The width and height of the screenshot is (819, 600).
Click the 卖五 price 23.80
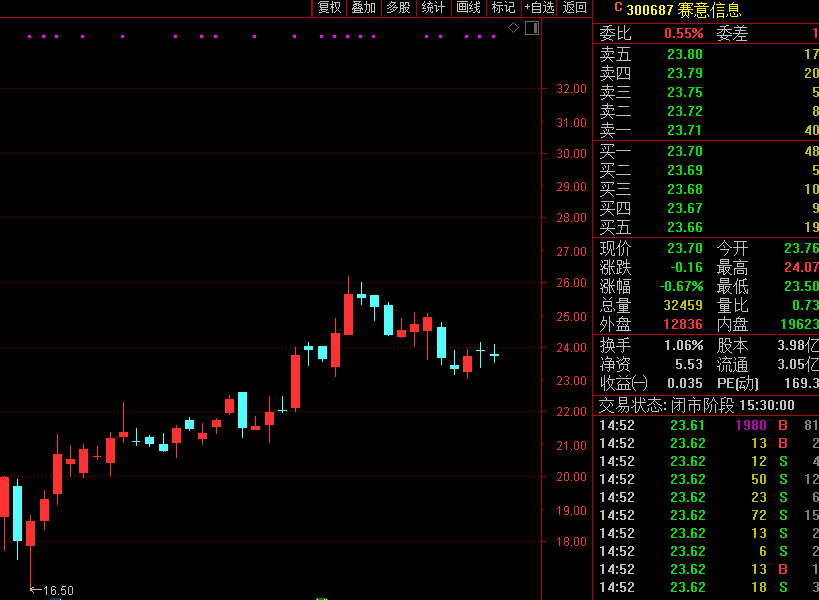point(684,54)
